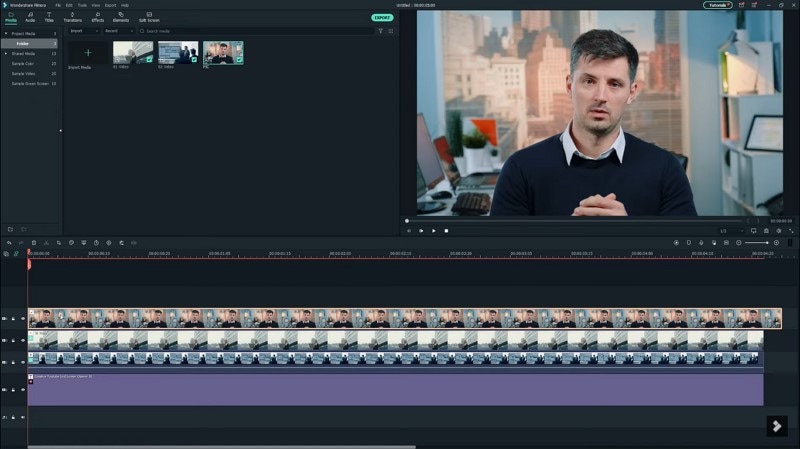The height and width of the screenshot is (449, 800).
Task: Click the previous frame rewind button
Action: (409, 231)
